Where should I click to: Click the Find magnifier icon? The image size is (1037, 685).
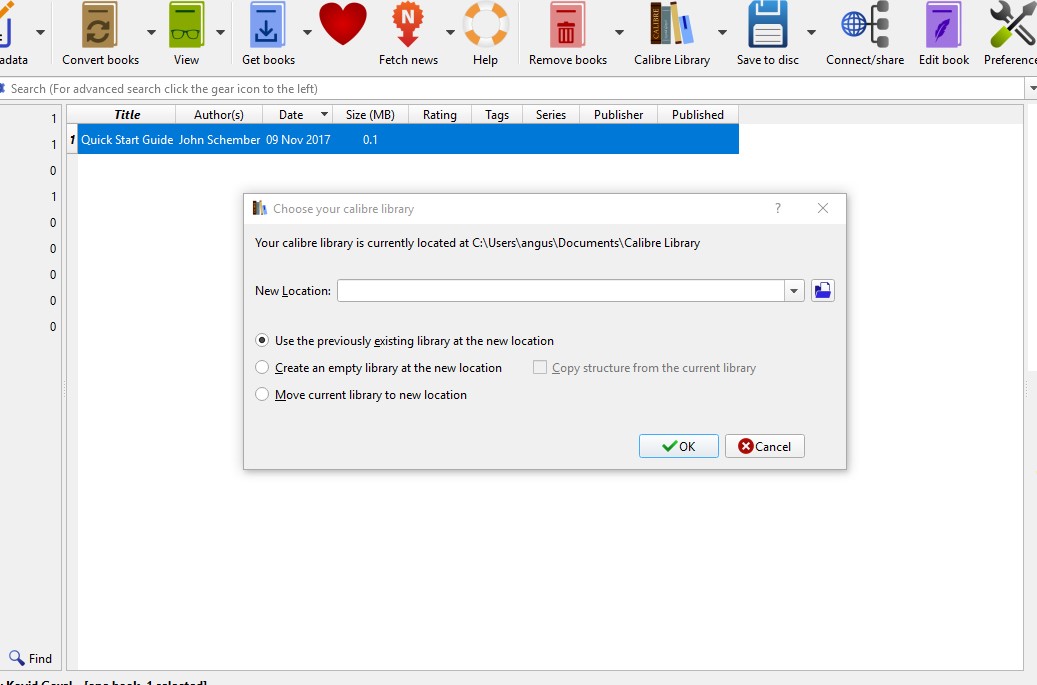[x=17, y=658]
